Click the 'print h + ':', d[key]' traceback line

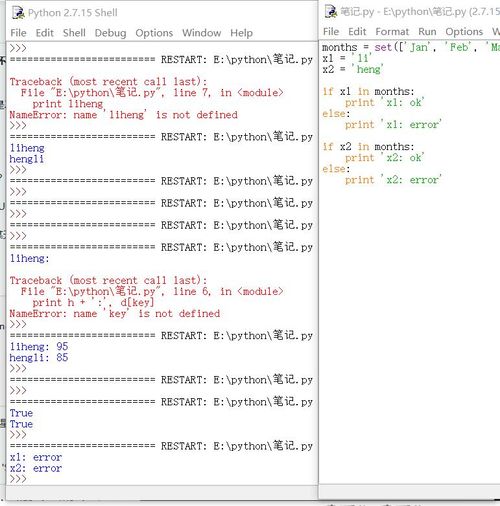[93, 303]
